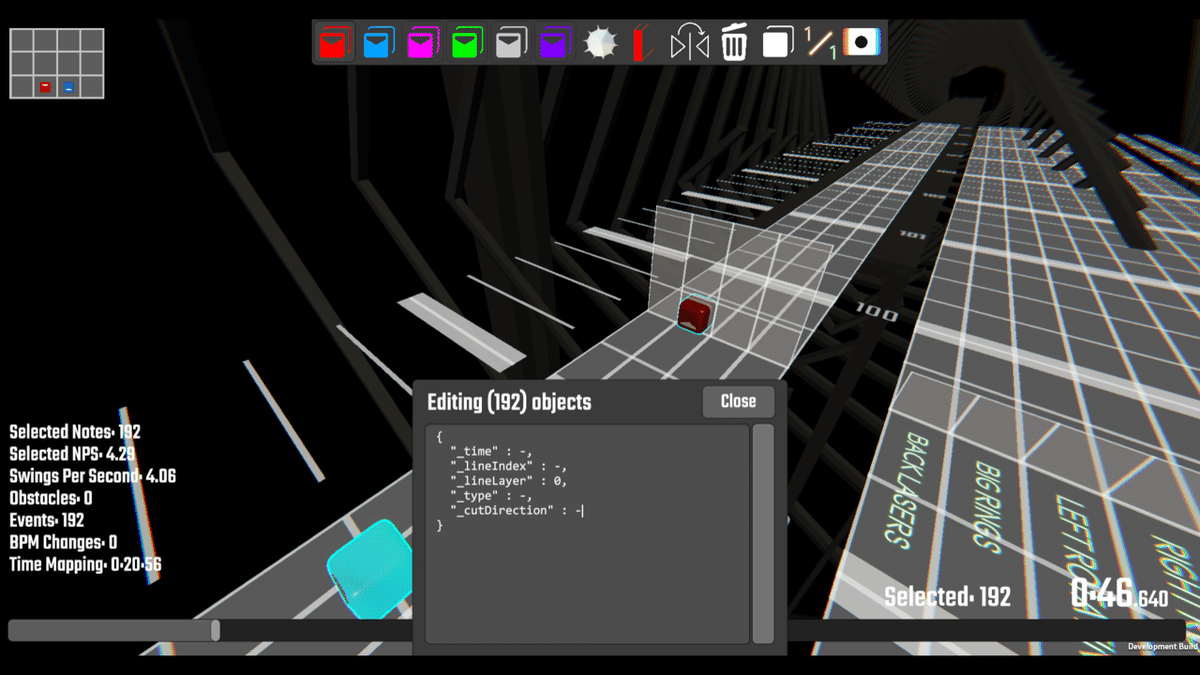Click the mirror selection icon

click(x=689, y=43)
